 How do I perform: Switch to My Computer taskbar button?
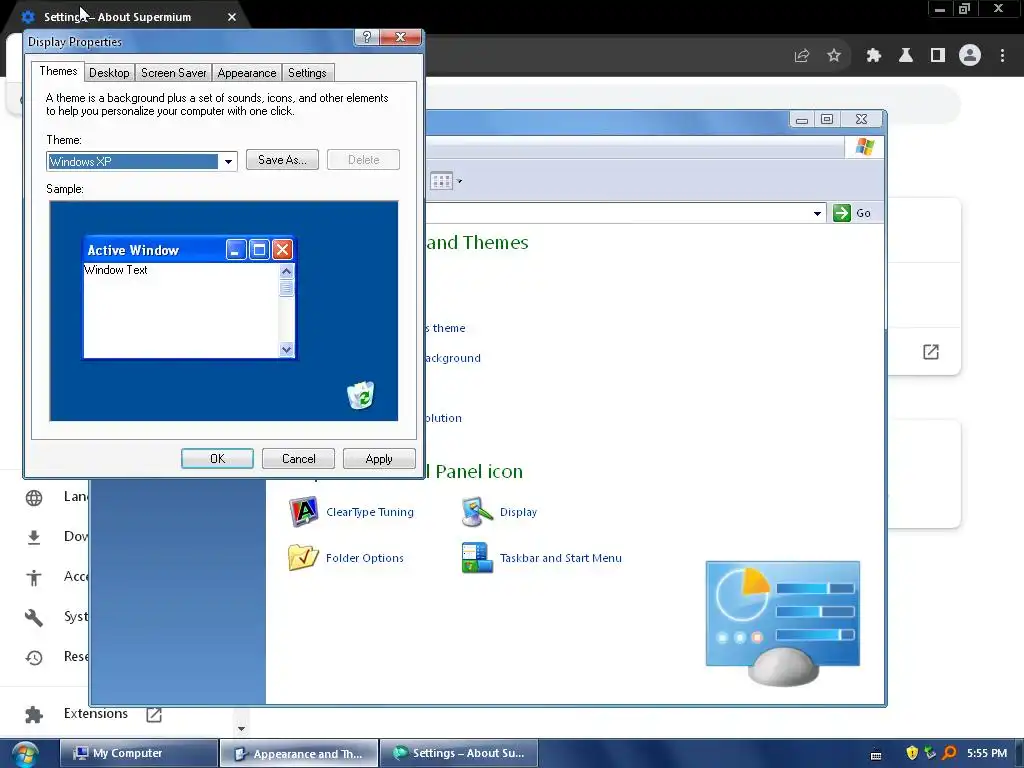(139, 753)
